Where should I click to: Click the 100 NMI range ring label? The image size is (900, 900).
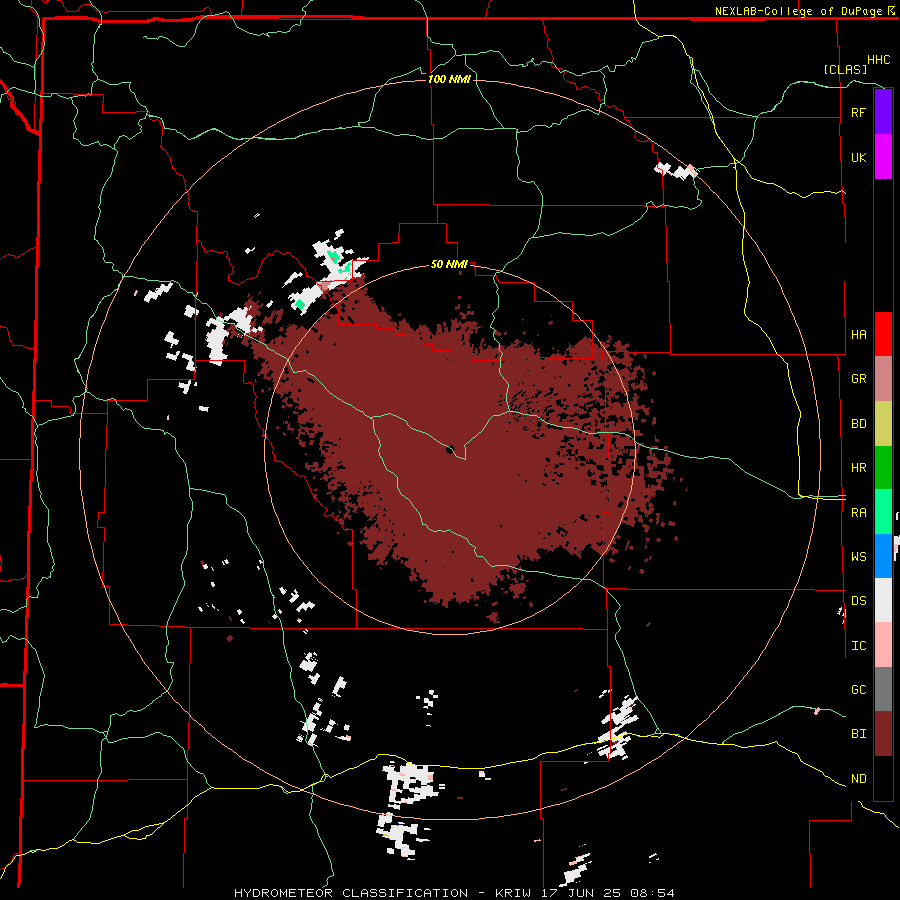pos(449,79)
